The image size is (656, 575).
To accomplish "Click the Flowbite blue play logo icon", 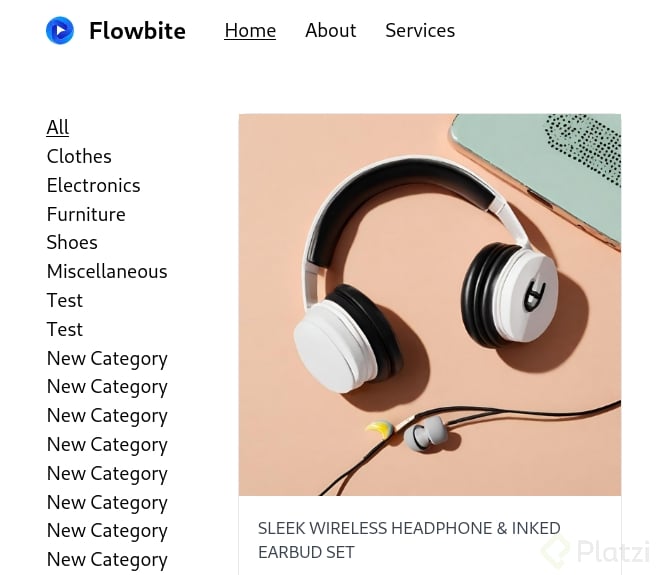I will pyautogui.click(x=60, y=31).
